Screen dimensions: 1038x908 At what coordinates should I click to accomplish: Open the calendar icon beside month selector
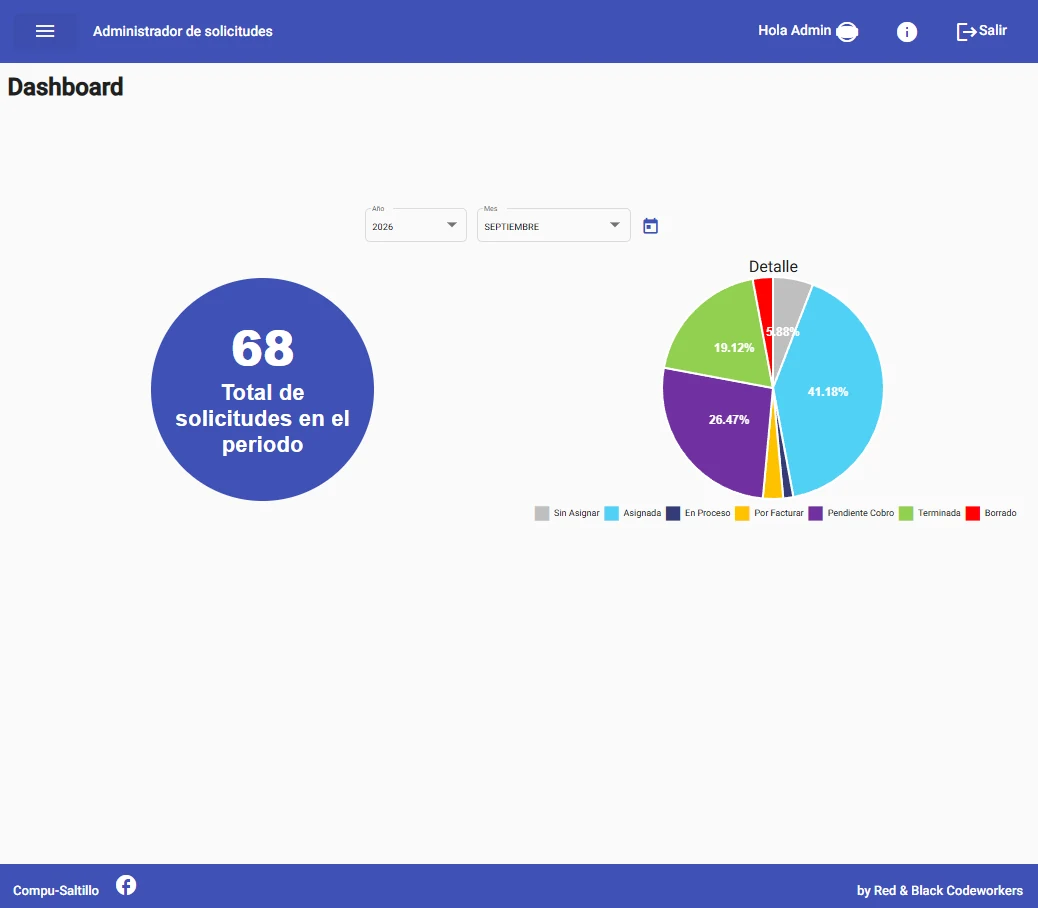650,226
